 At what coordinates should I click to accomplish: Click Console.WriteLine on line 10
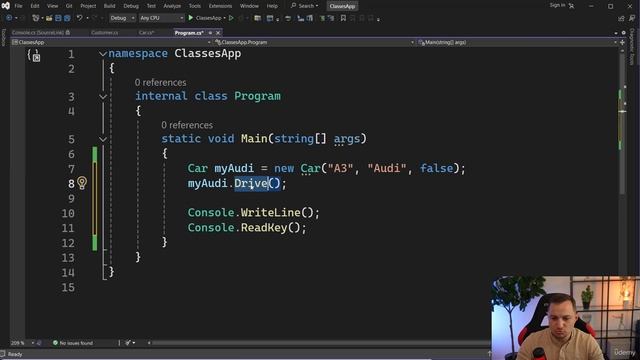point(244,213)
